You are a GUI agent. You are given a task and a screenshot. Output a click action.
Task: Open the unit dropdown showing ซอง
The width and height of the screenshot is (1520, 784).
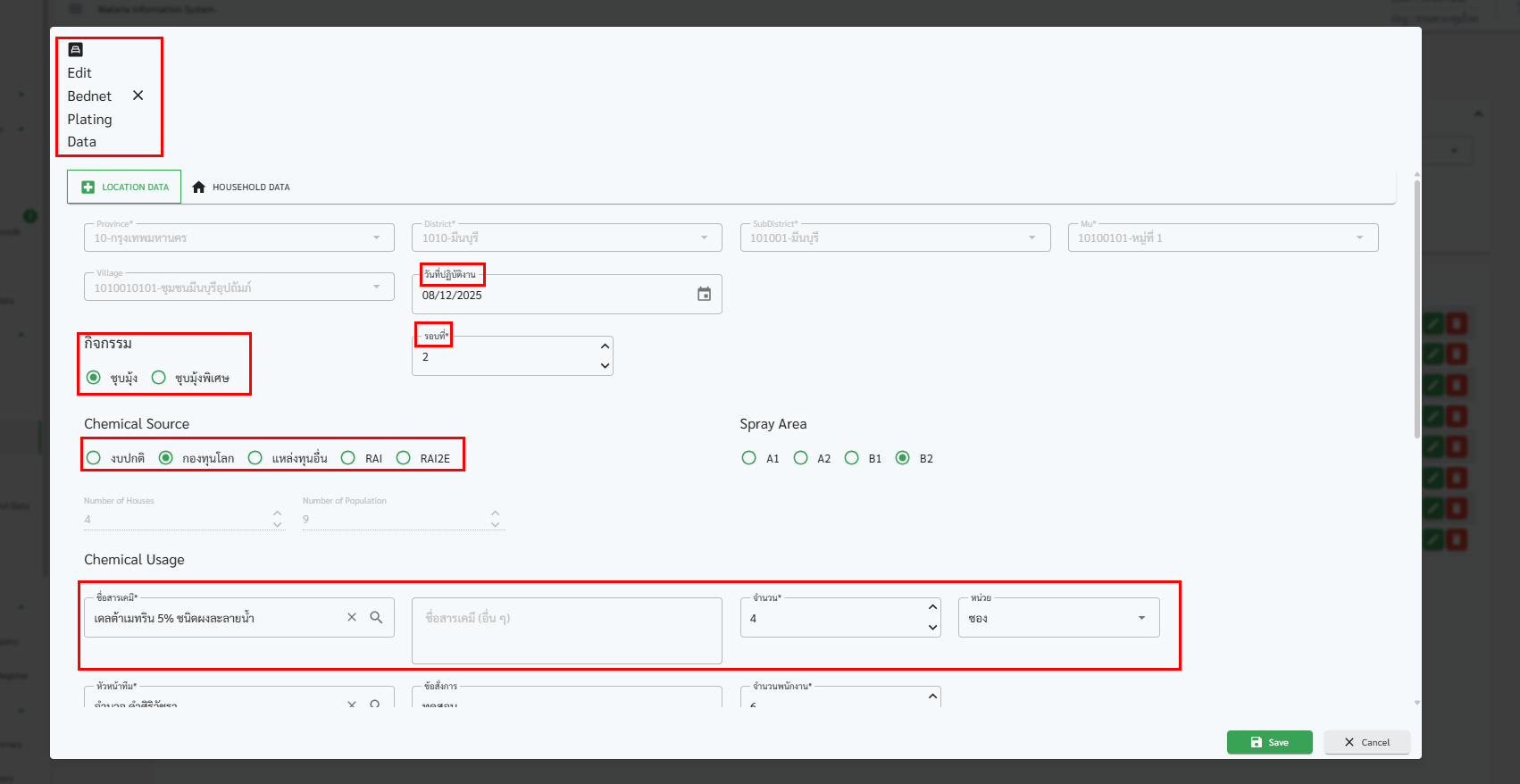pos(1058,618)
